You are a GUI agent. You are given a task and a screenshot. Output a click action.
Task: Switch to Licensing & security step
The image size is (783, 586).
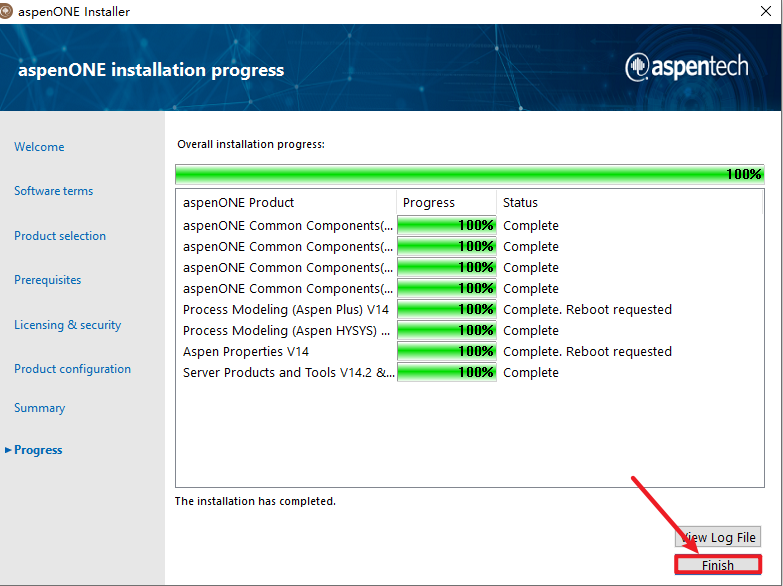(x=67, y=325)
